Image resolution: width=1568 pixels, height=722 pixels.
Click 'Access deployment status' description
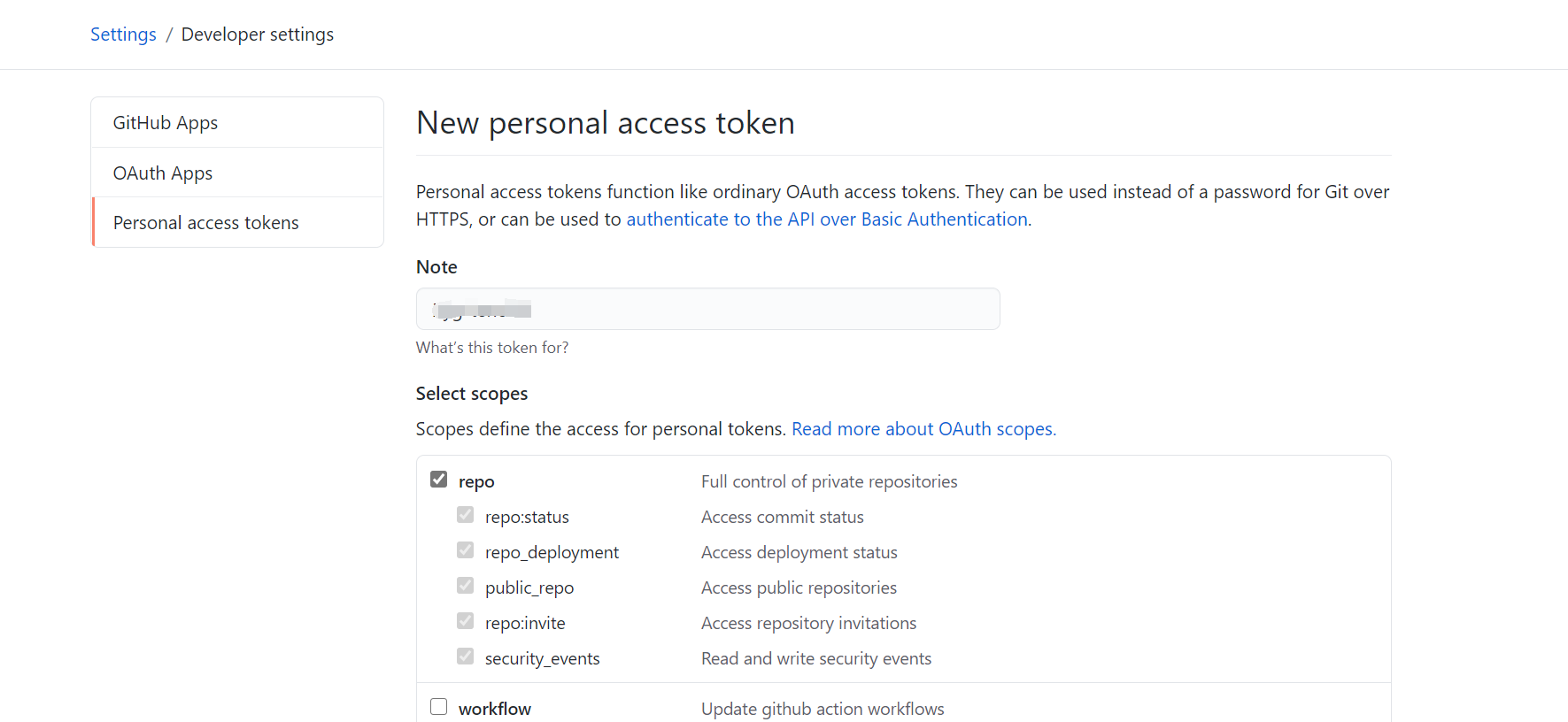[x=799, y=552]
